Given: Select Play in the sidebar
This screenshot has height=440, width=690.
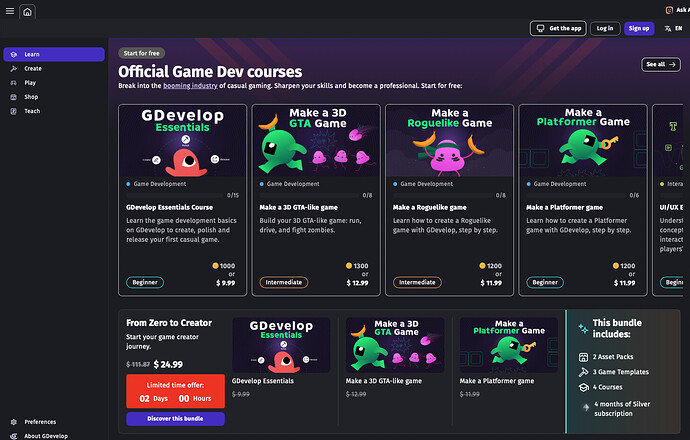Looking at the screenshot, I should pyautogui.click(x=54, y=83).
